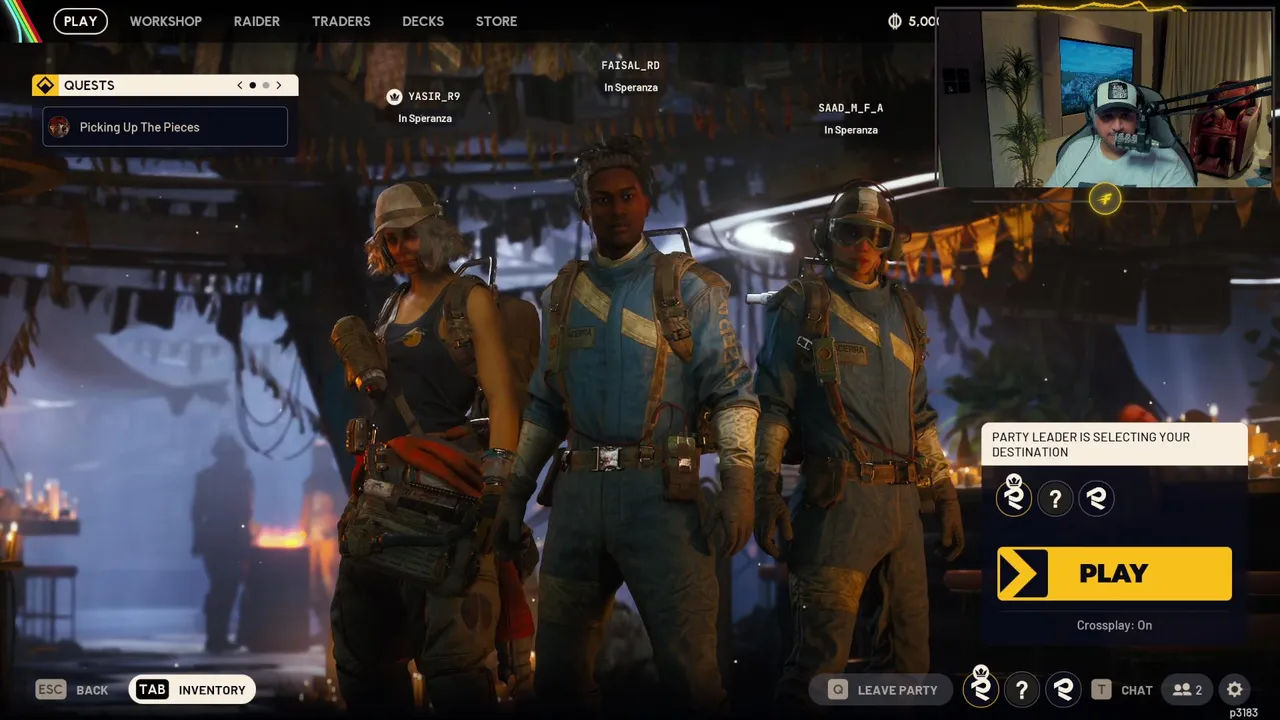This screenshot has width=1280, height=720.
Task: Click the crowned leader emblem in destination panel
Action: (x=1014, y=497)
